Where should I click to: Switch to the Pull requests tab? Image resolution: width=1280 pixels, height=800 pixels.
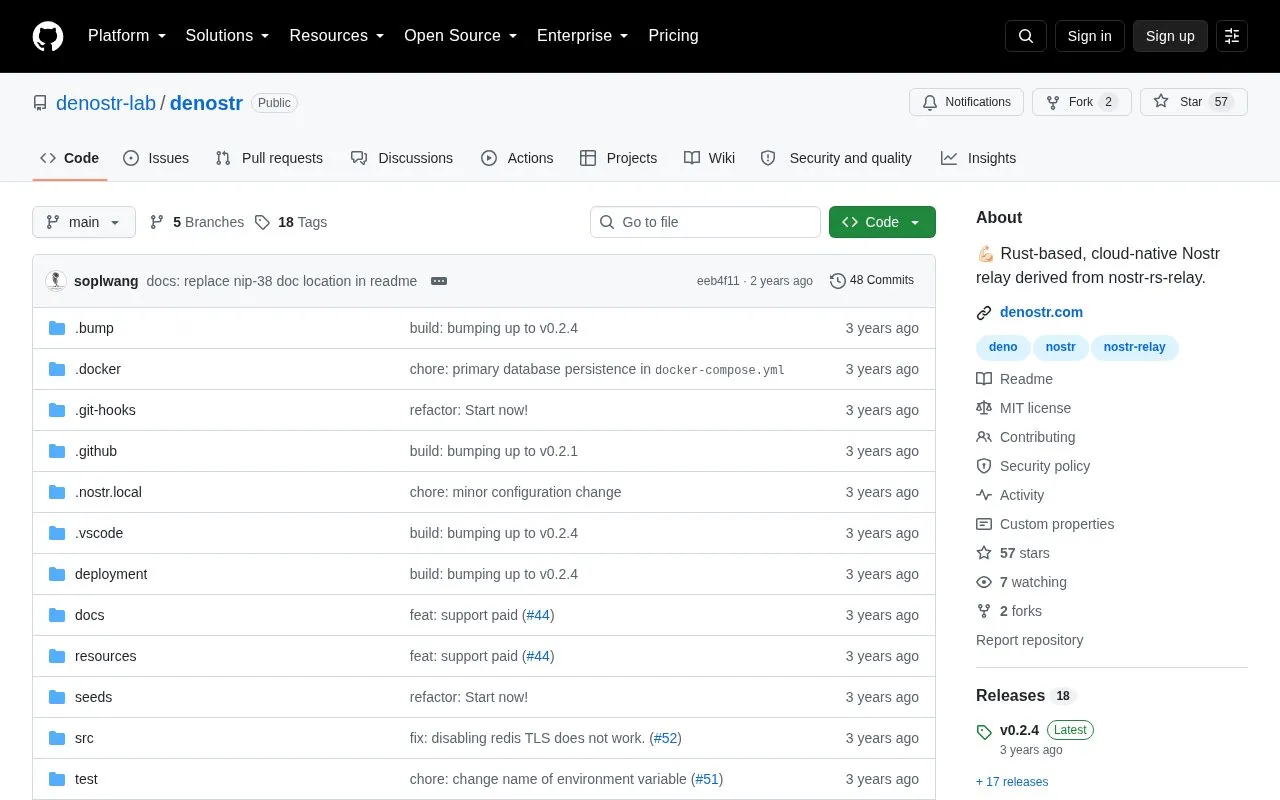tap(269, 158)
